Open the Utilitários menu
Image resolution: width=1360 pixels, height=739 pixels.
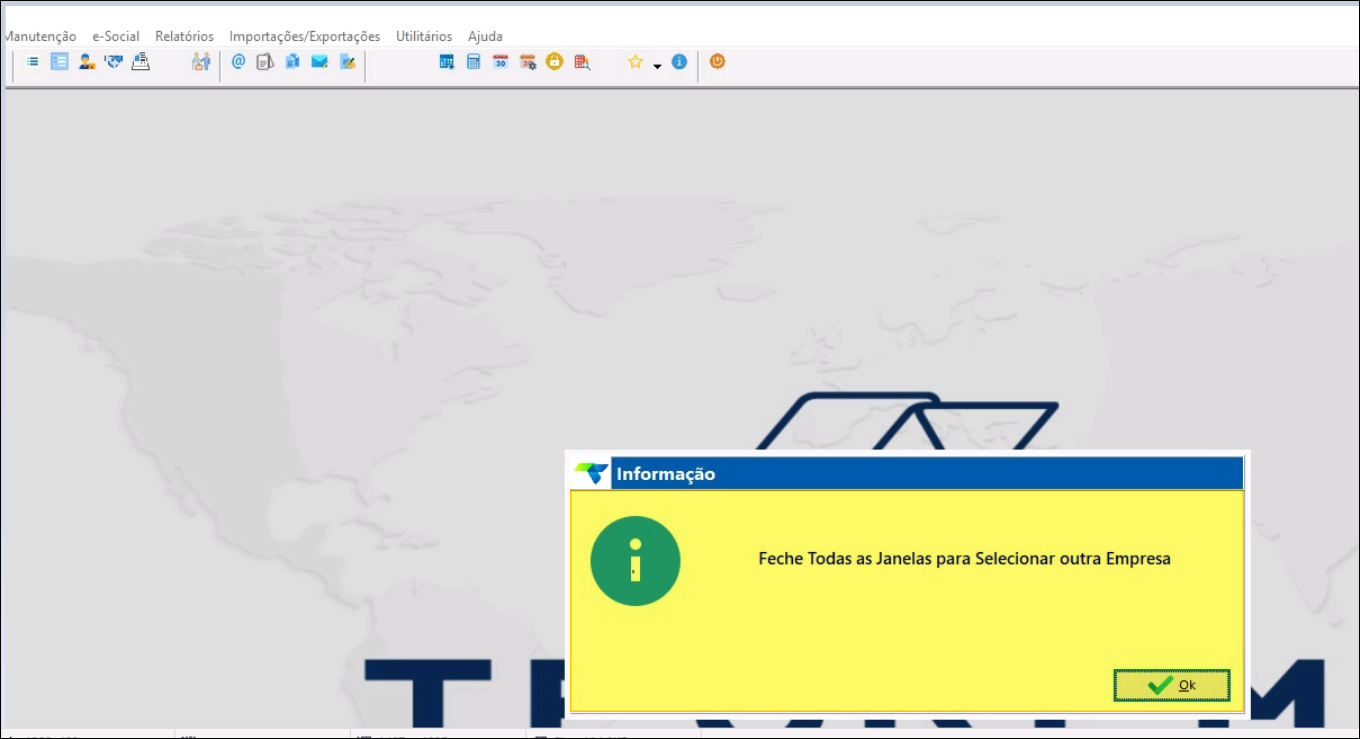click(x=424, y=36)
